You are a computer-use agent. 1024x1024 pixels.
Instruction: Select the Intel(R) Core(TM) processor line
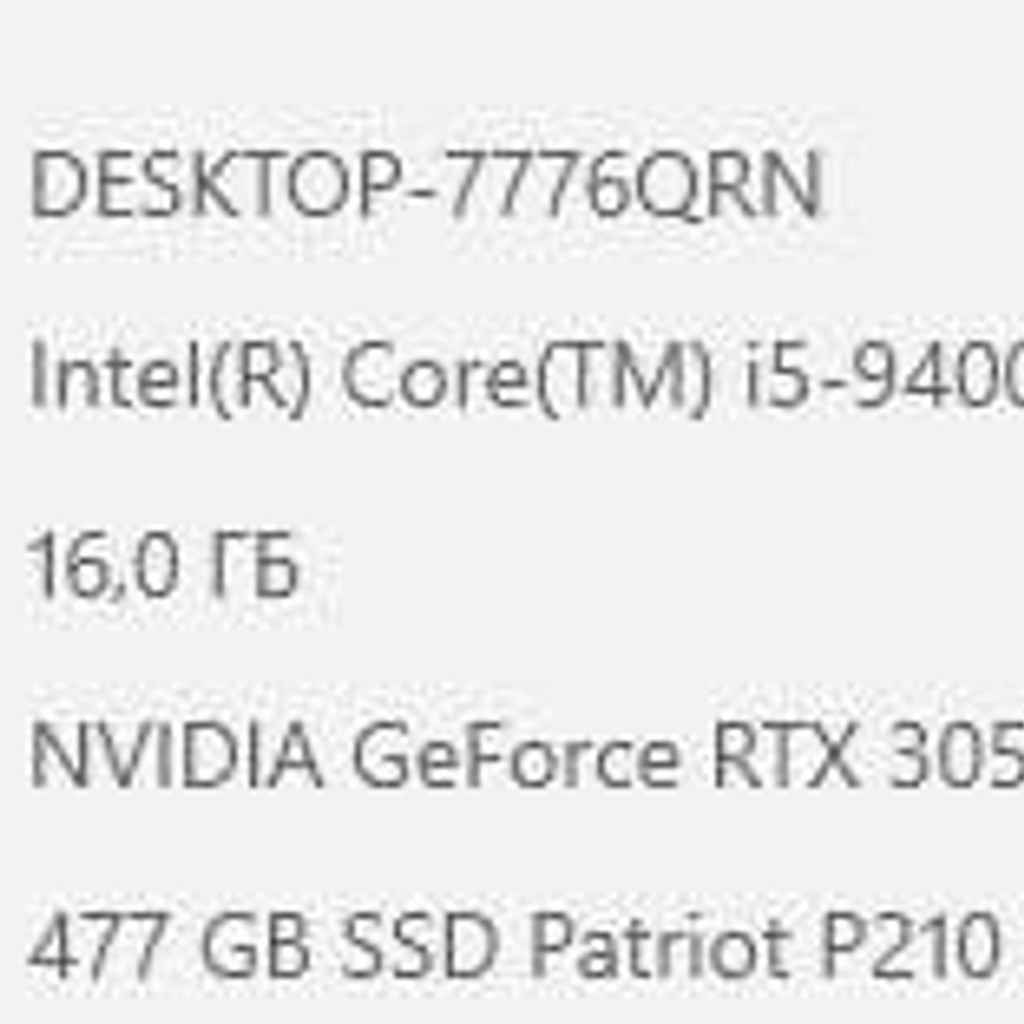point(526,379)
